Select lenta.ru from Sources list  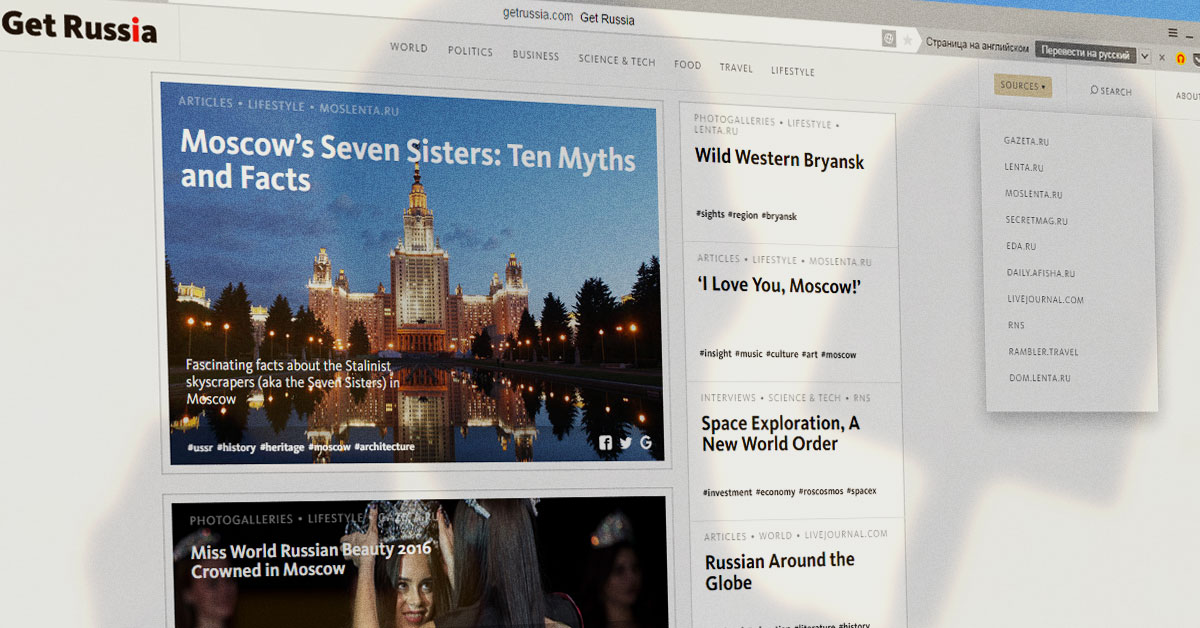point(1024,167)
